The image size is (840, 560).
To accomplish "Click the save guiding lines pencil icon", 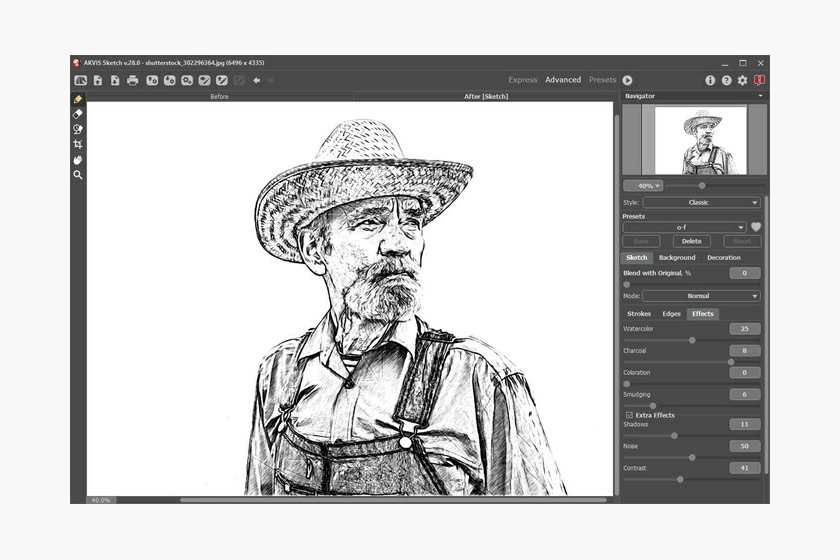I will (222, 80).
